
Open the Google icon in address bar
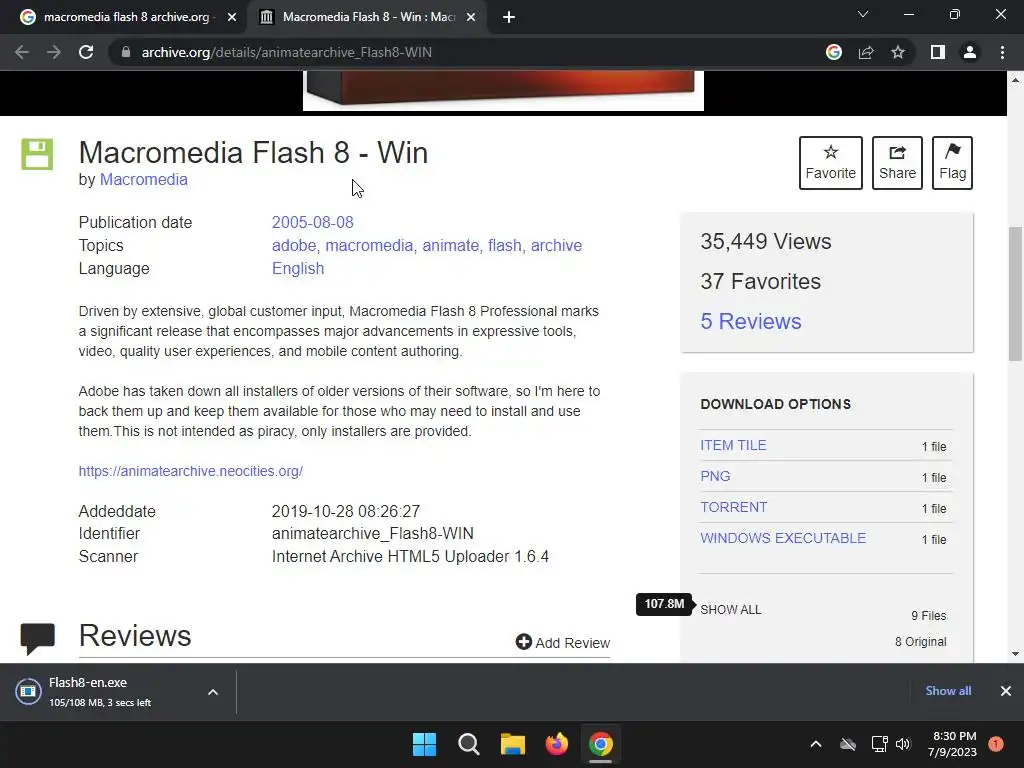[833, 52]
